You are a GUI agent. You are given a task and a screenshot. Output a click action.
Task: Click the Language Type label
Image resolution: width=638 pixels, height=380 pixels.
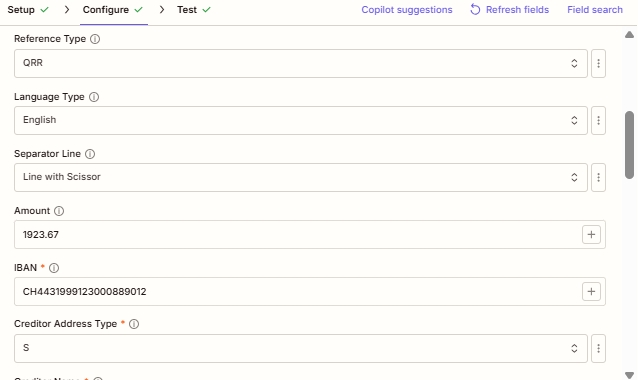49,97
